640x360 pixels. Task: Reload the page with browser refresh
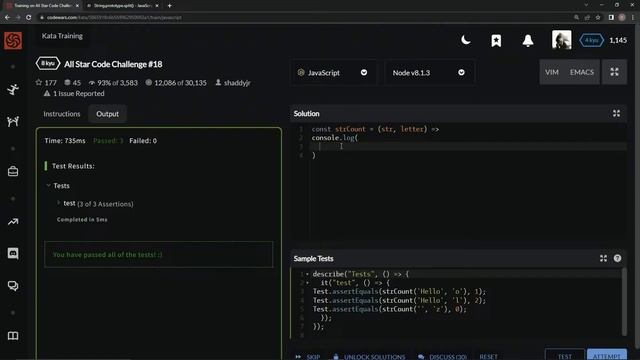[29, 18]
